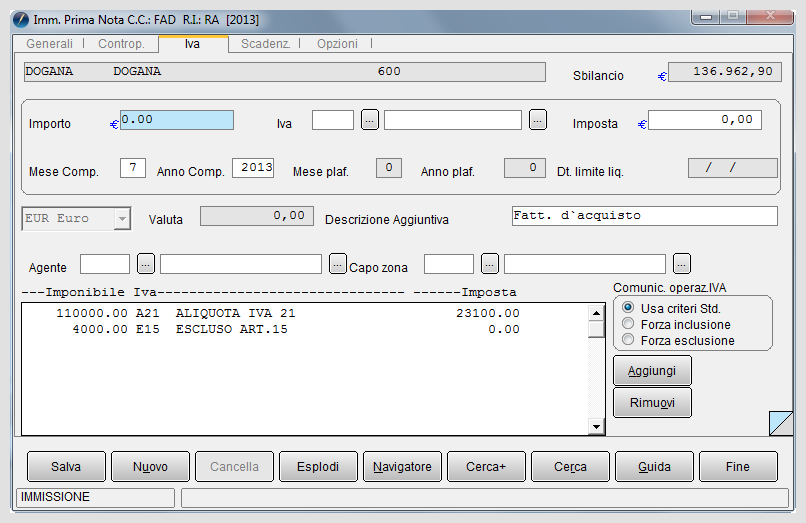Switch to the Generali tab

tap(49, 44)
